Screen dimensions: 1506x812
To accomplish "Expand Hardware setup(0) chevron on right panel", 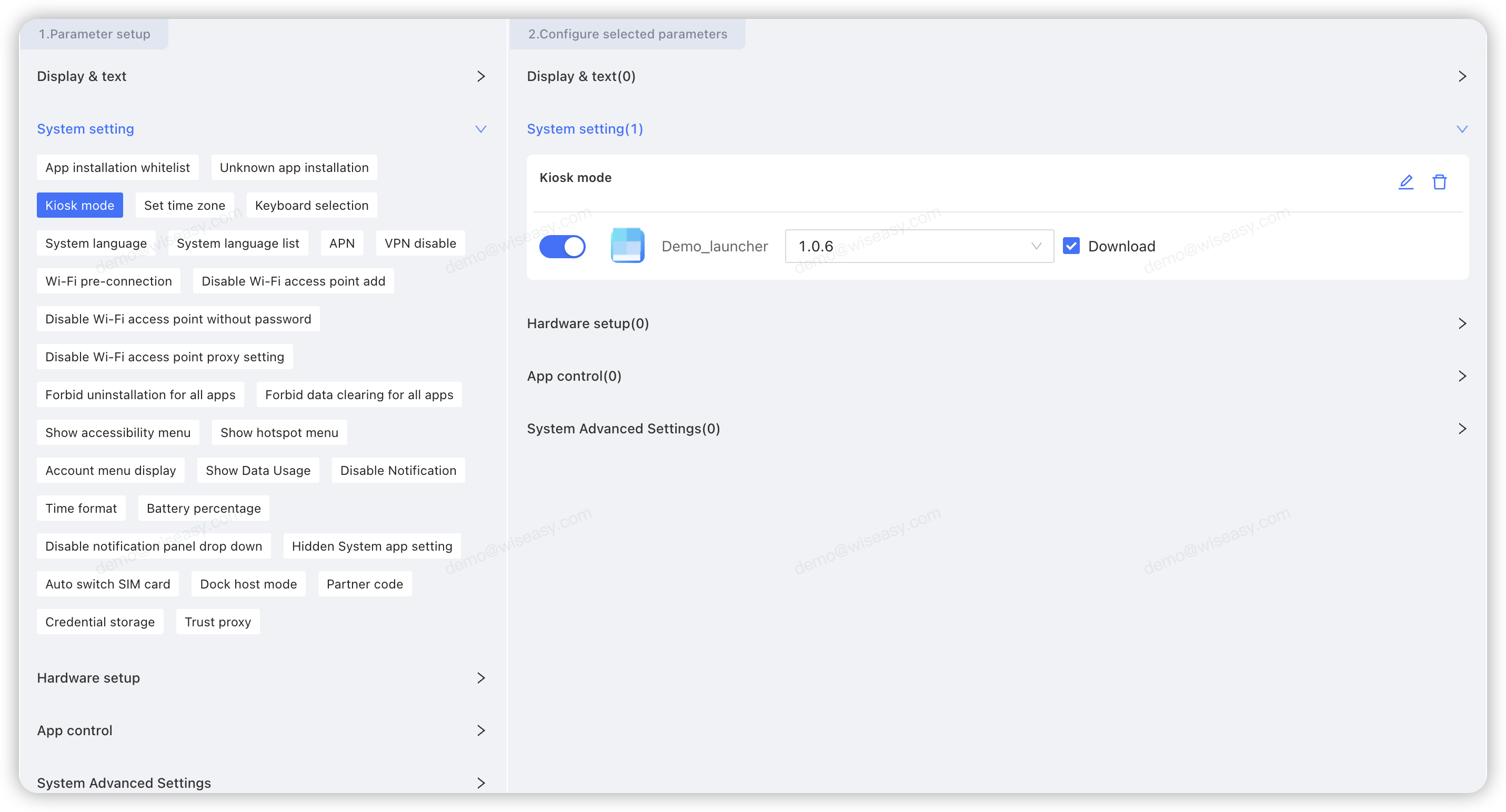I will pyautogui.click(x=1462, y=323).
